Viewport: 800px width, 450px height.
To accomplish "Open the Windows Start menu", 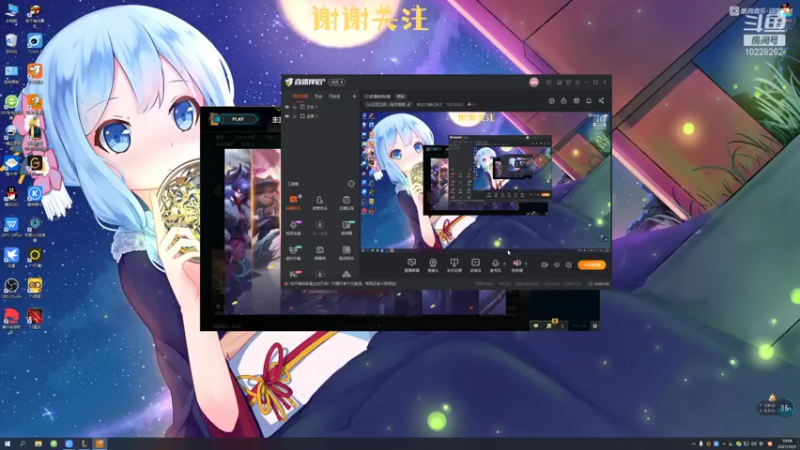I will tap(7, 444).
